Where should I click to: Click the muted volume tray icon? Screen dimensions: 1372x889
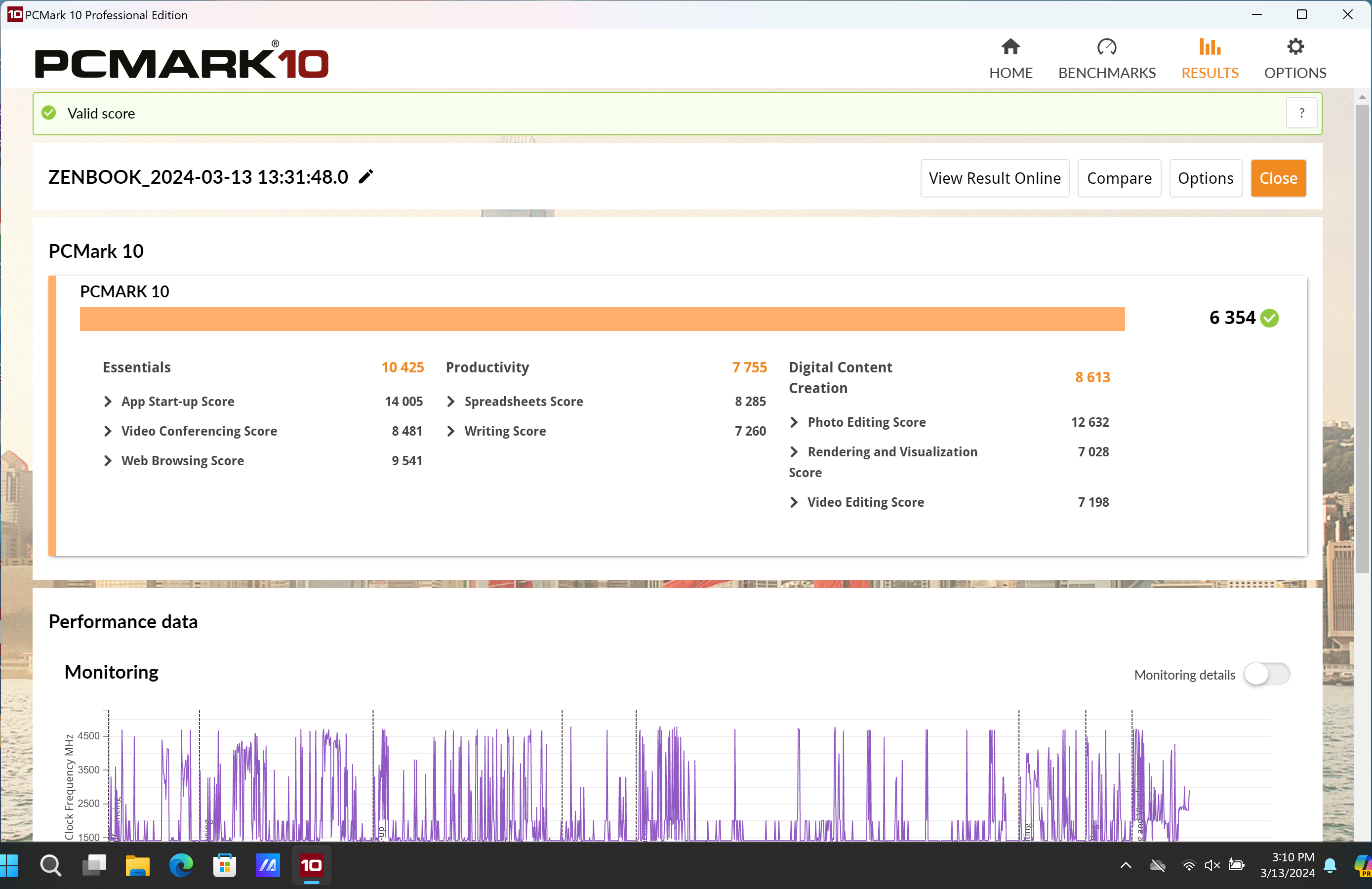click(x=1212, y=865)
